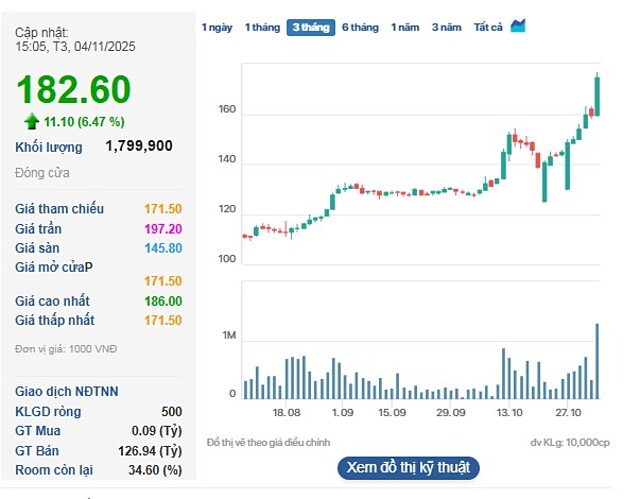Switch chart to 1 năm view
Viewport: 640px width, 499px height.
pos(405,27)
